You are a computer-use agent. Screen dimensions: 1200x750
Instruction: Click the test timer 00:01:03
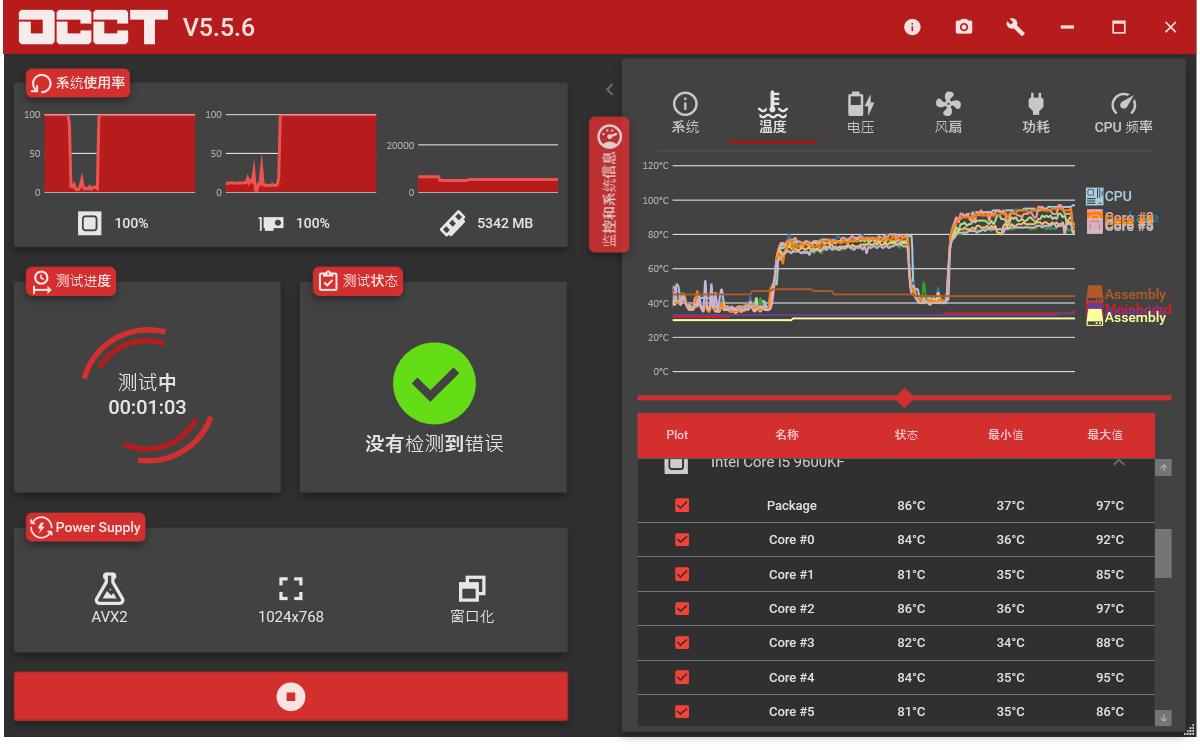pos(147,408)
